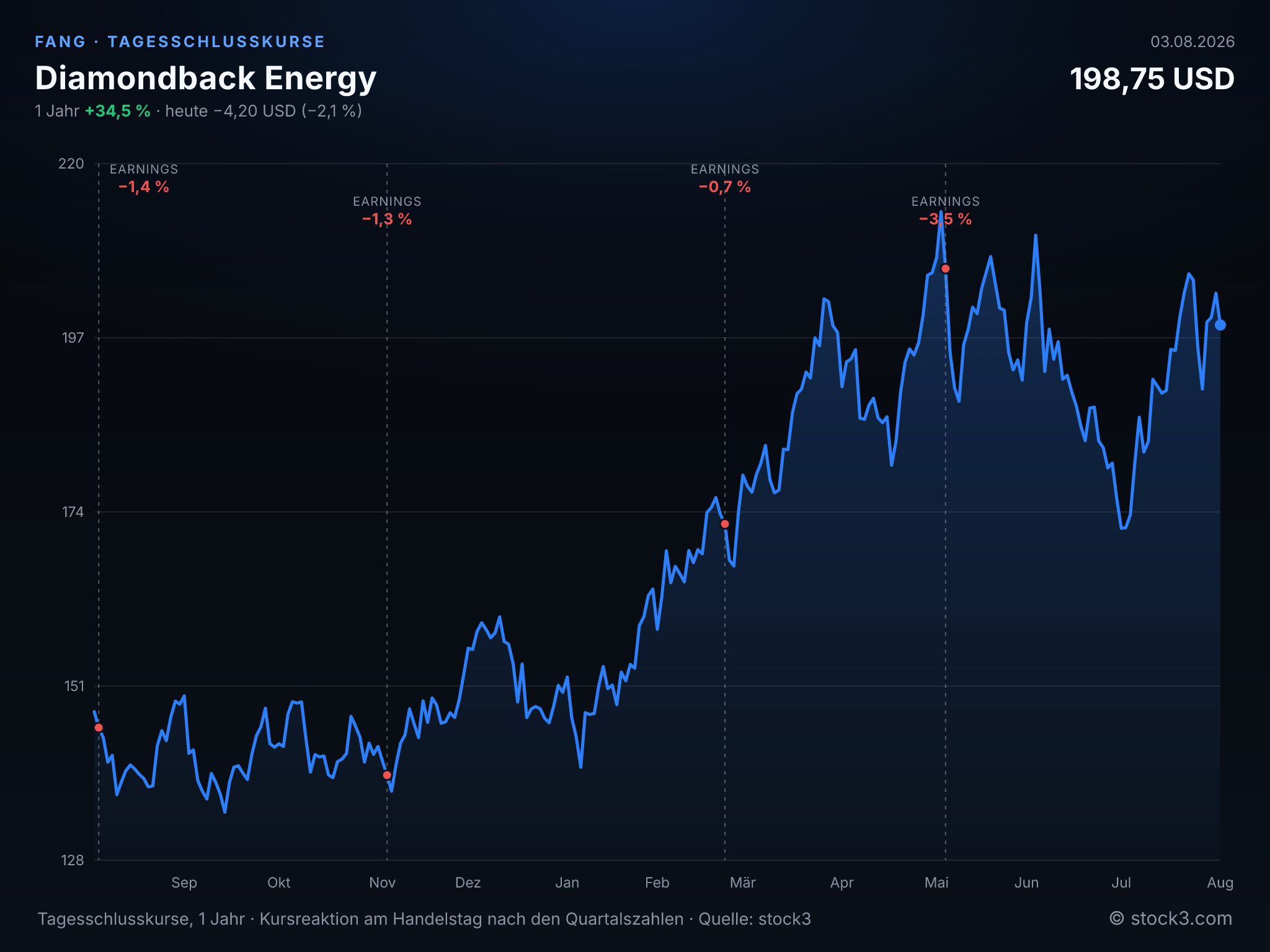Click the Dez x-axis label
Screen dimensions: 1270x952
(x=468, y=883)
